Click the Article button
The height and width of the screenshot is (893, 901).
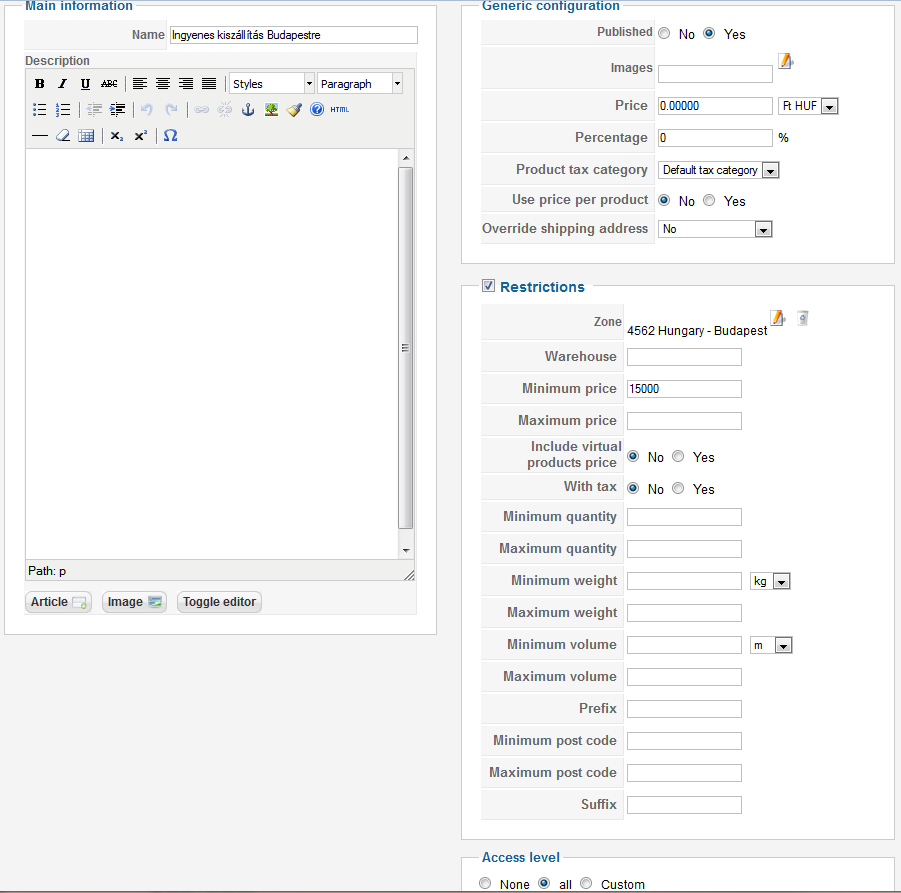click(58, 602)
